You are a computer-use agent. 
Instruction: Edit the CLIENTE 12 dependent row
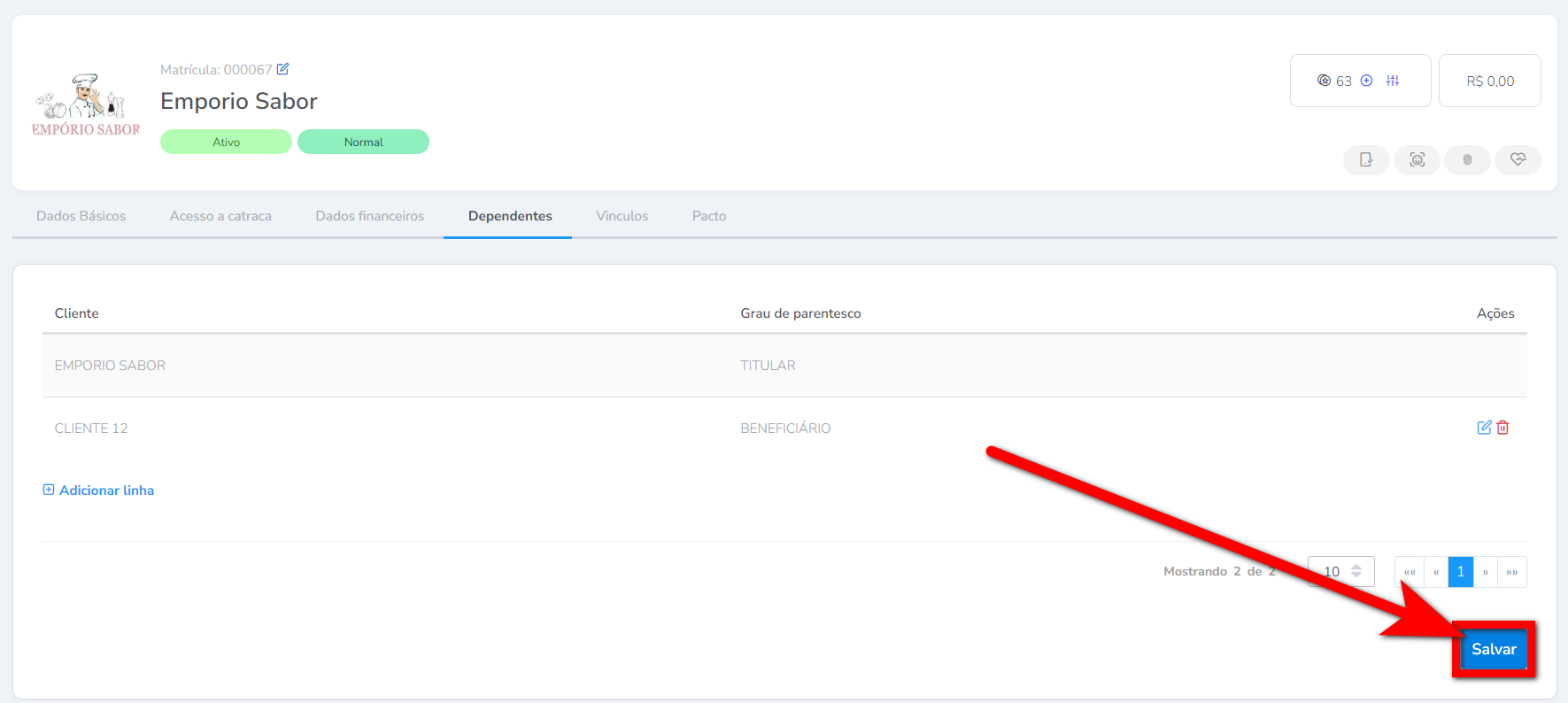(x=1484, y=428)
